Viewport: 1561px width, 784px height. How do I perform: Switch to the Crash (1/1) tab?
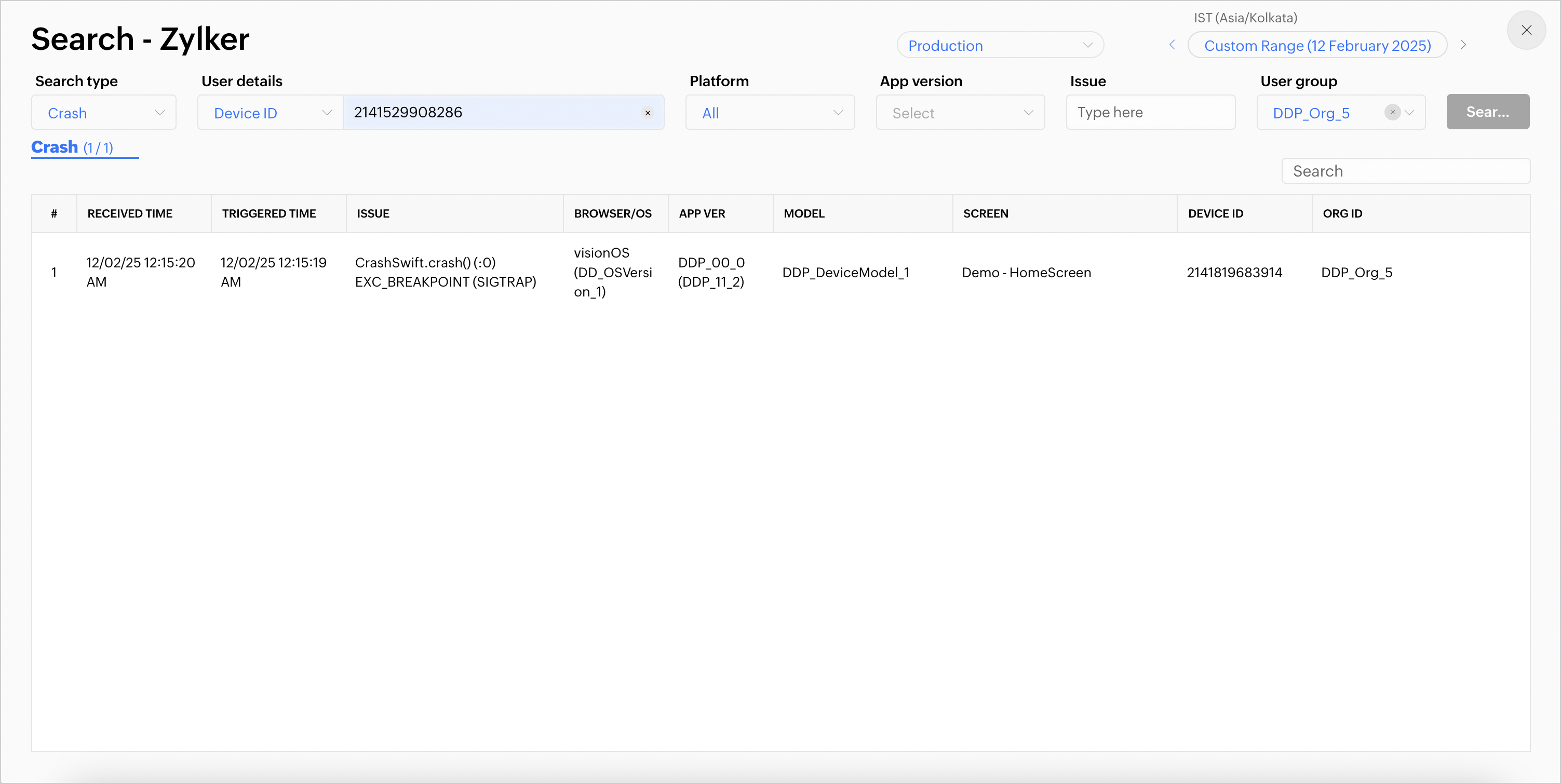click(72, 148)
